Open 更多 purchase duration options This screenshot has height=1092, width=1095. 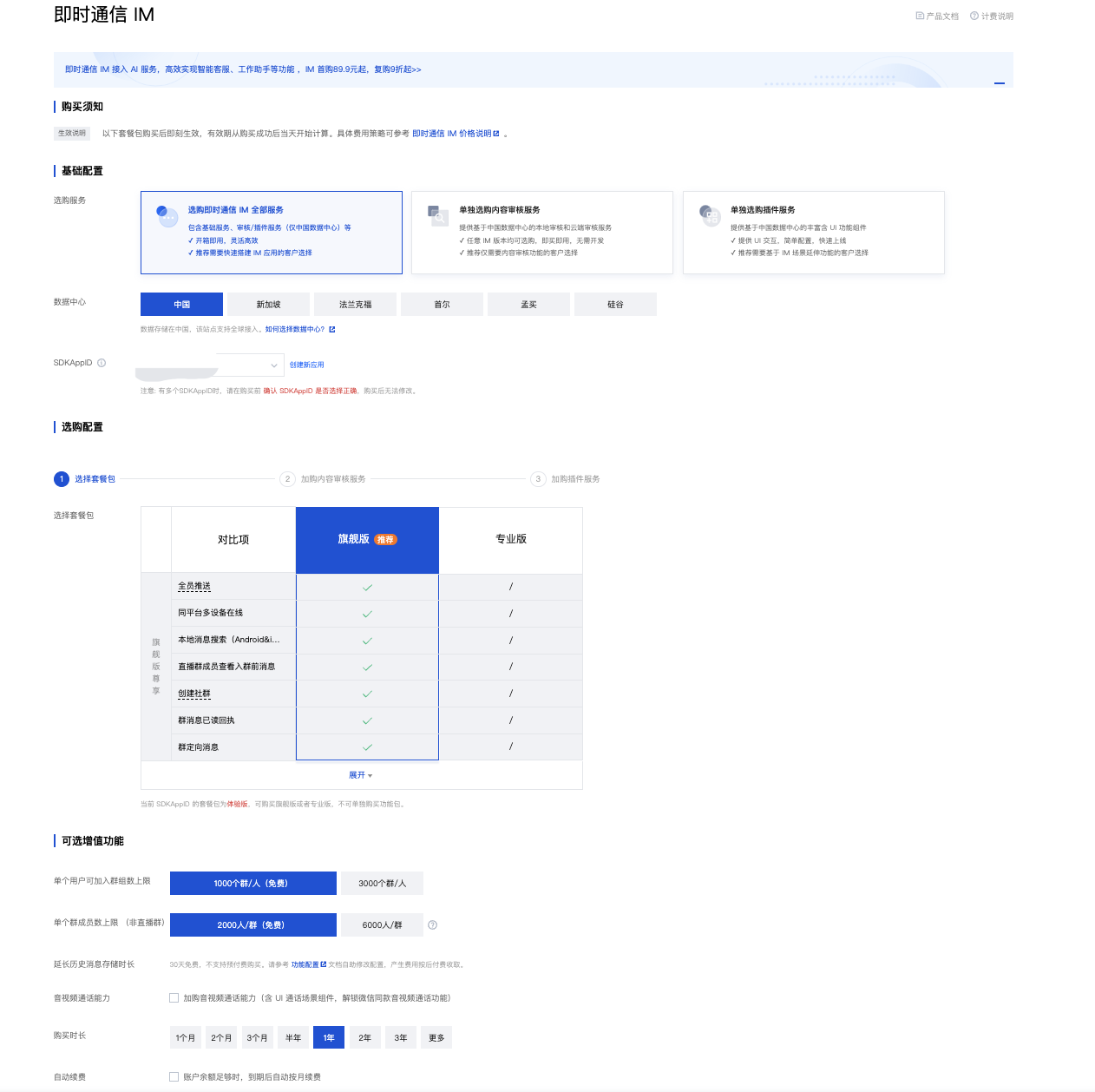436,1038
